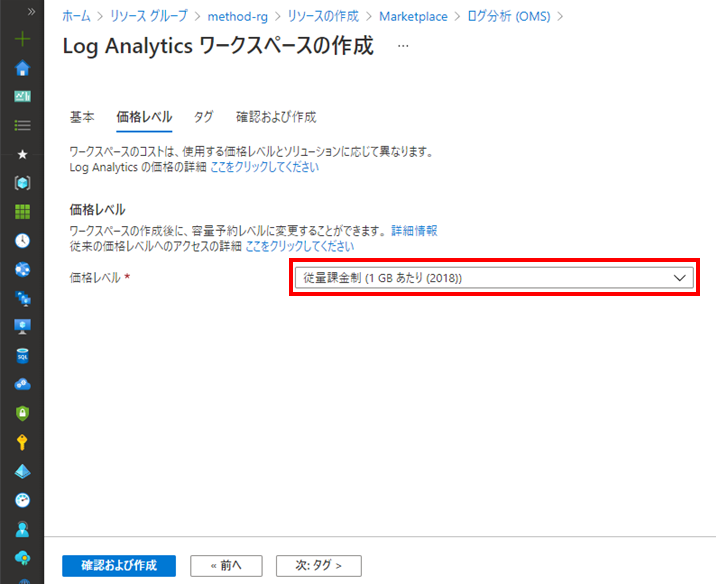
Task: Open the multiple-monitors VM icon
Action: (x=22, y=298)
